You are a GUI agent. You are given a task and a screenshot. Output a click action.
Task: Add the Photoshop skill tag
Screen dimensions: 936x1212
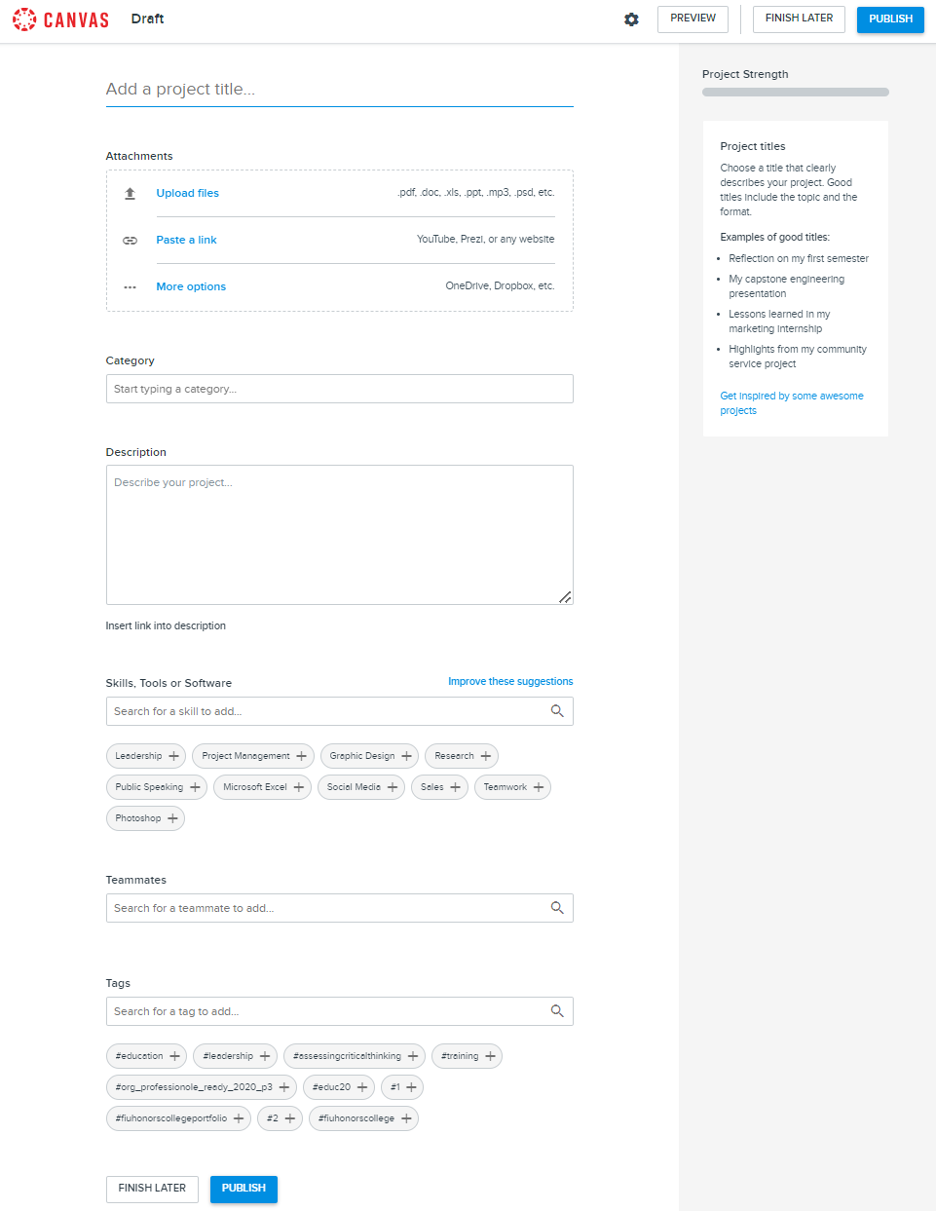[x=145, y=818]
